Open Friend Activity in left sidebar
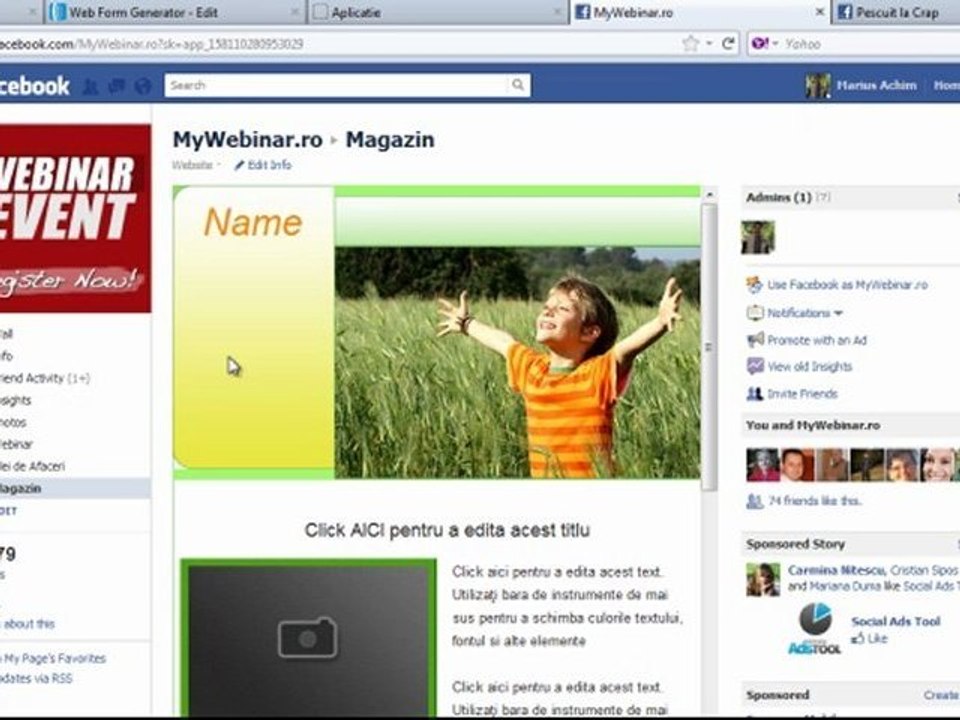 pos(45,378)
